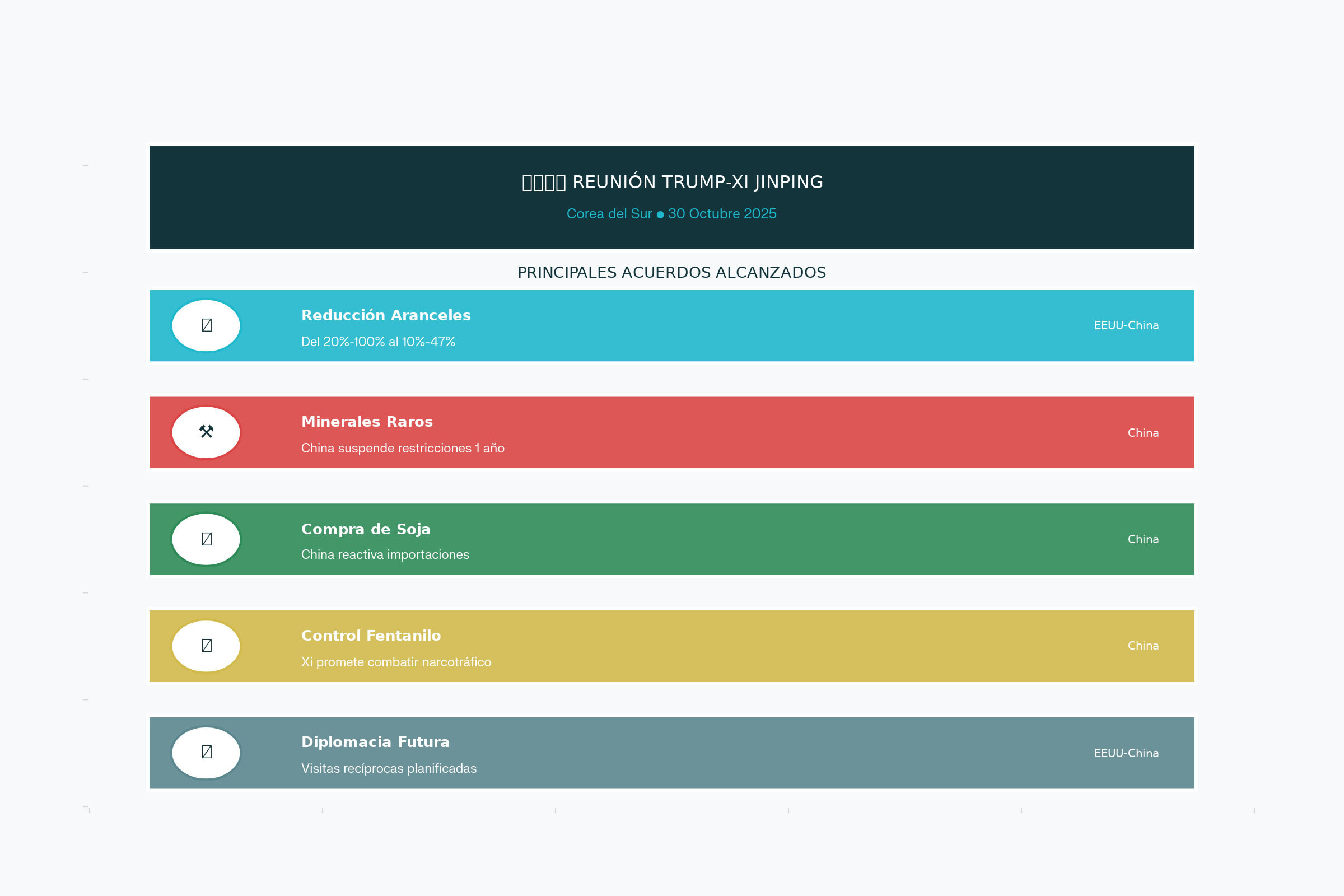1344x896 pixels.
Task: Click the Corea del Sur date line
Action: 671,214
